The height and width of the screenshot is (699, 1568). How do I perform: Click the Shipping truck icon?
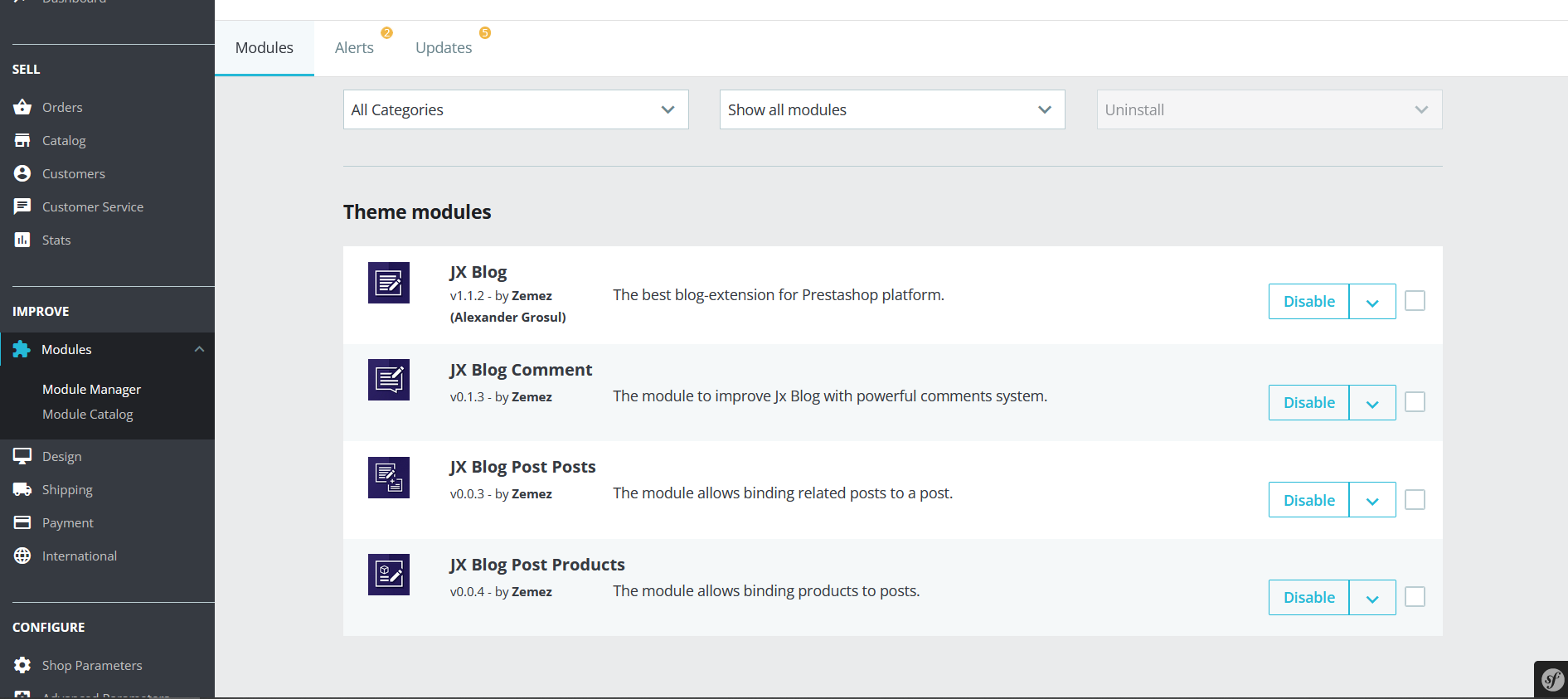22,489
